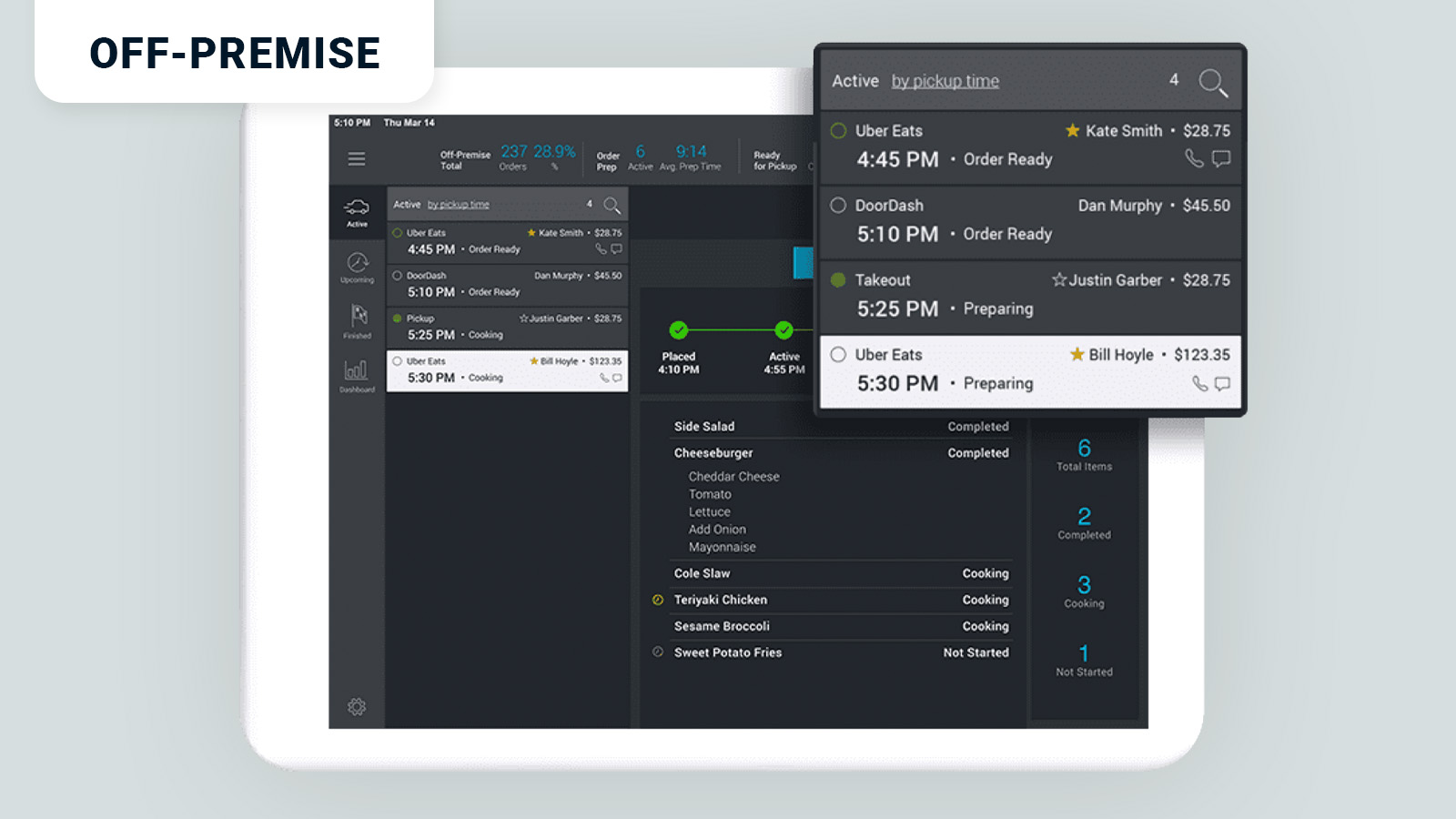Click the '2 Completed' counter
The image size is (1456, 819).
1084,523
